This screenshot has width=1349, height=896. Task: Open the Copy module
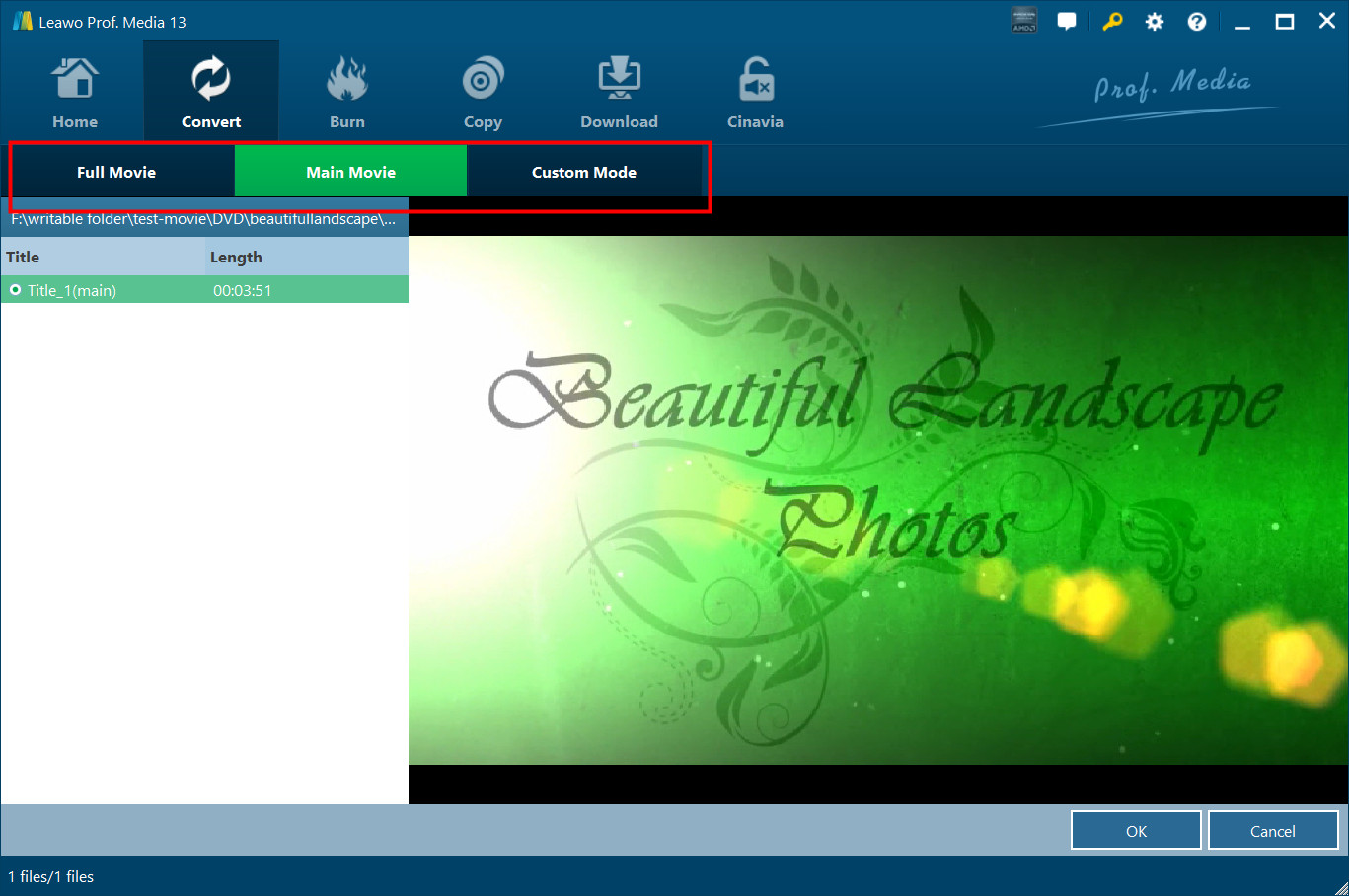click(483, 93)
